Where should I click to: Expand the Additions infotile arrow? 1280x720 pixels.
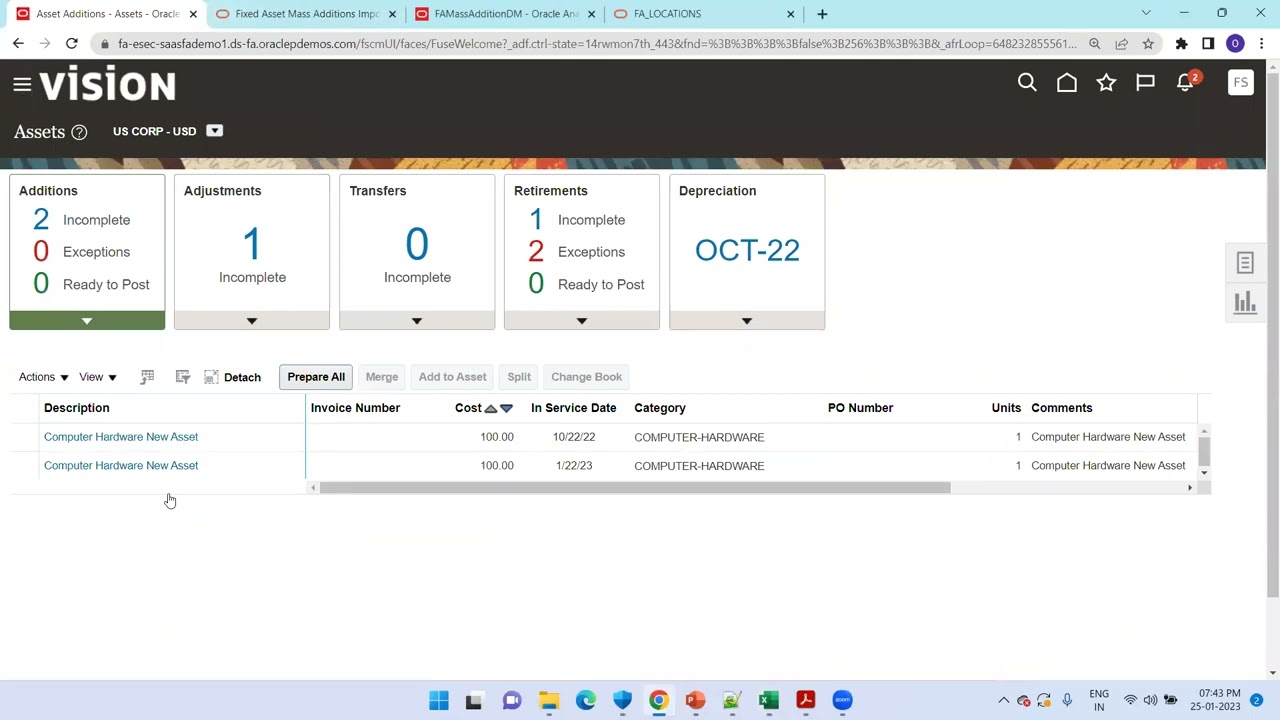click(x=87, y=321)
